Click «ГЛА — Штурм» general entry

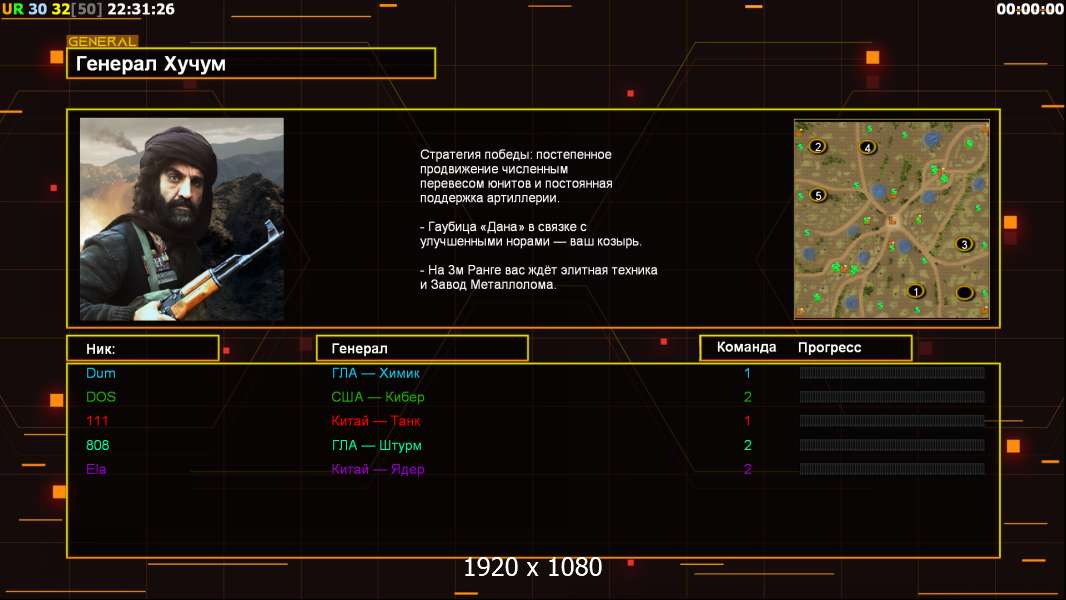pos(376,445)
